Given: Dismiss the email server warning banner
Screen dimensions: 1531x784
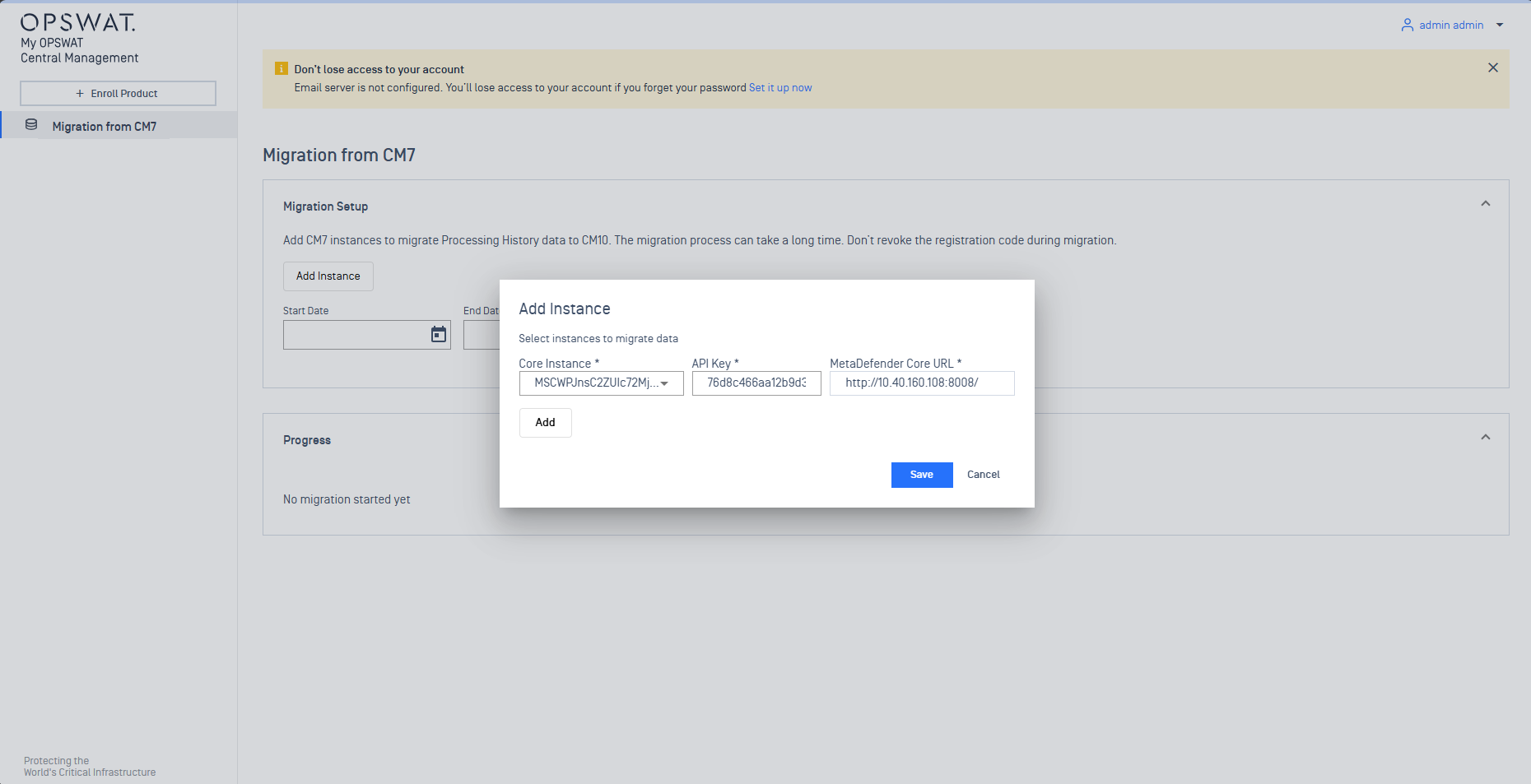Looking at the screenshot, I should pyautogui.click(x=1492, y=67).
